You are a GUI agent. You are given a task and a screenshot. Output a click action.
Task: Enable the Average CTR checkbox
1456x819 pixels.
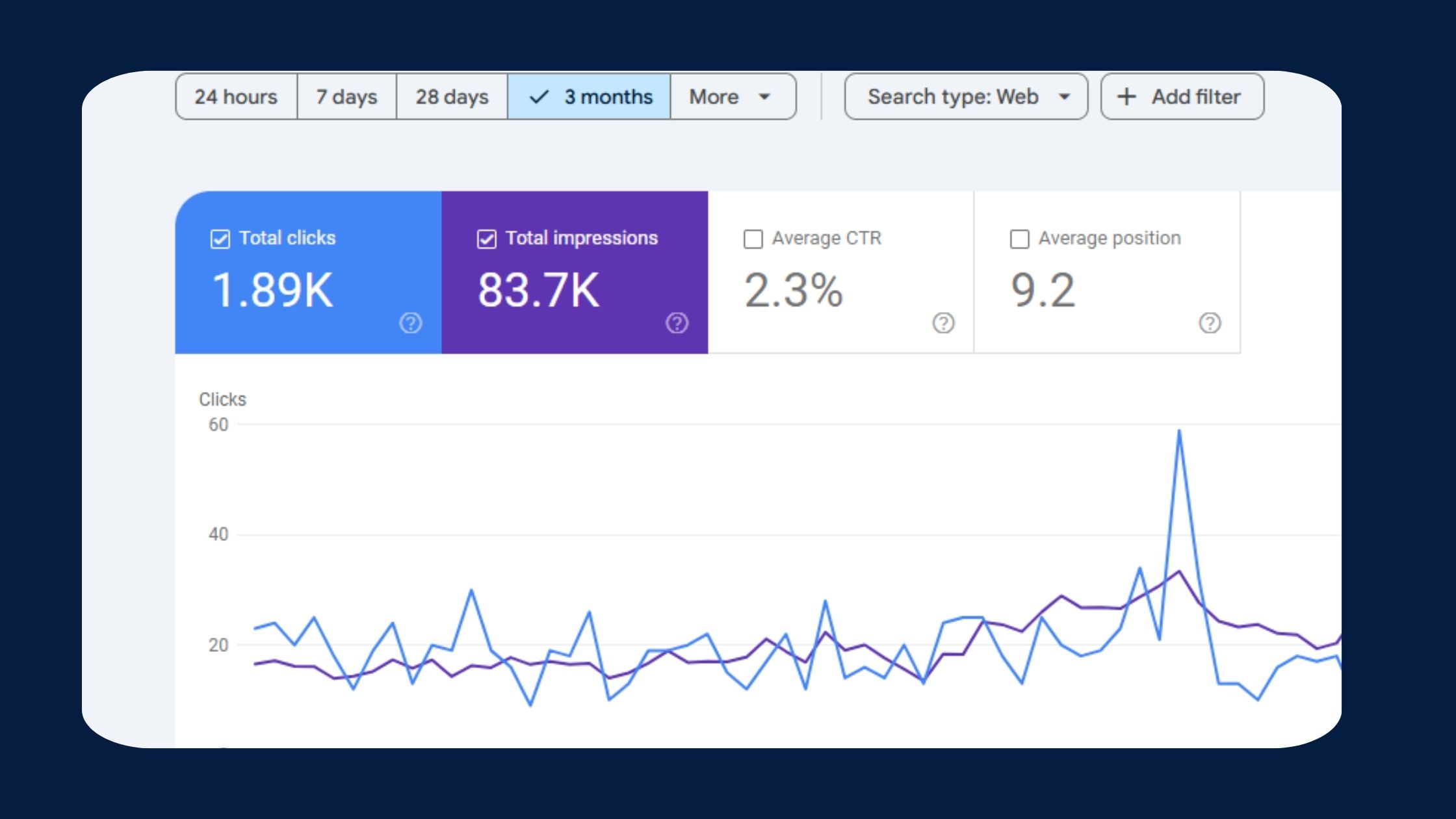753,239
